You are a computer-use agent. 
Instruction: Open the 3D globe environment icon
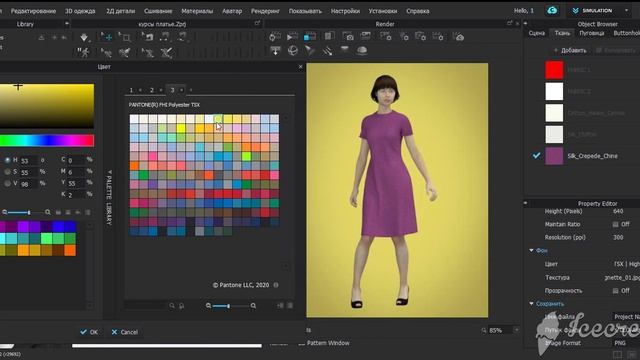pyautogui.click(x=293, y=51)
